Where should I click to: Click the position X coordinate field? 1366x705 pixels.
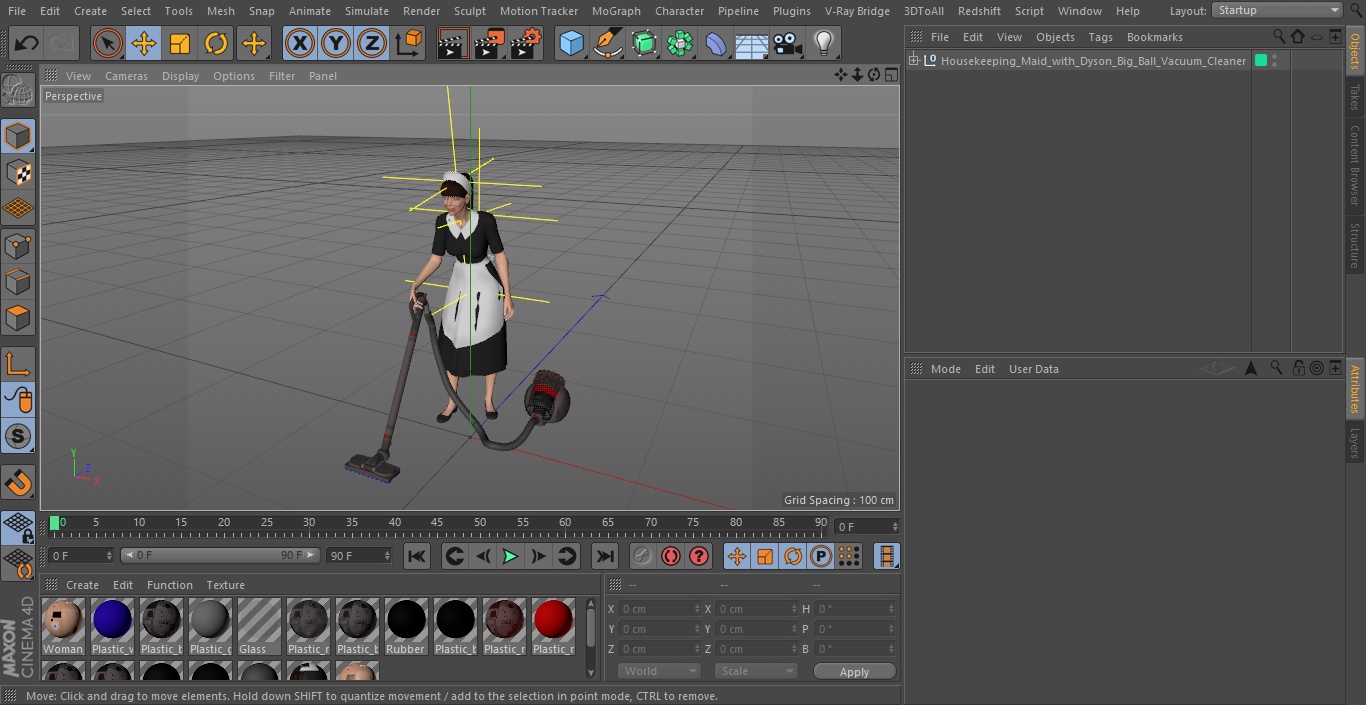[659, 609]
